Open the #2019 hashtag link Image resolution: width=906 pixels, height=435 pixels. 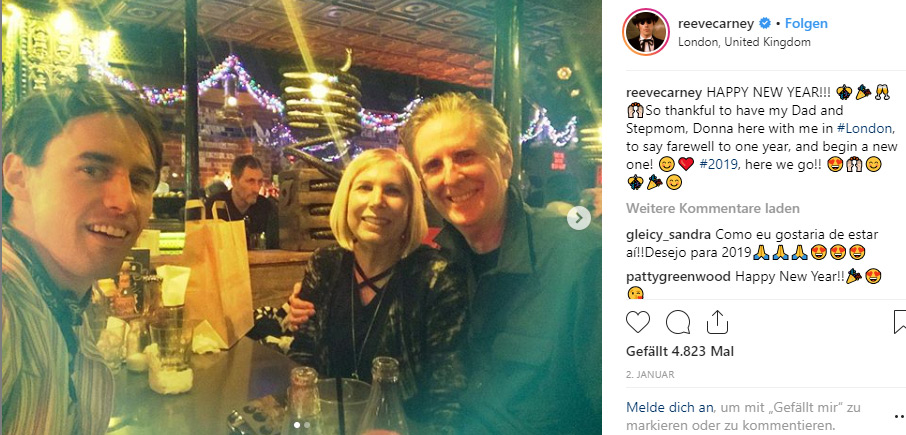tap(718, 164)
